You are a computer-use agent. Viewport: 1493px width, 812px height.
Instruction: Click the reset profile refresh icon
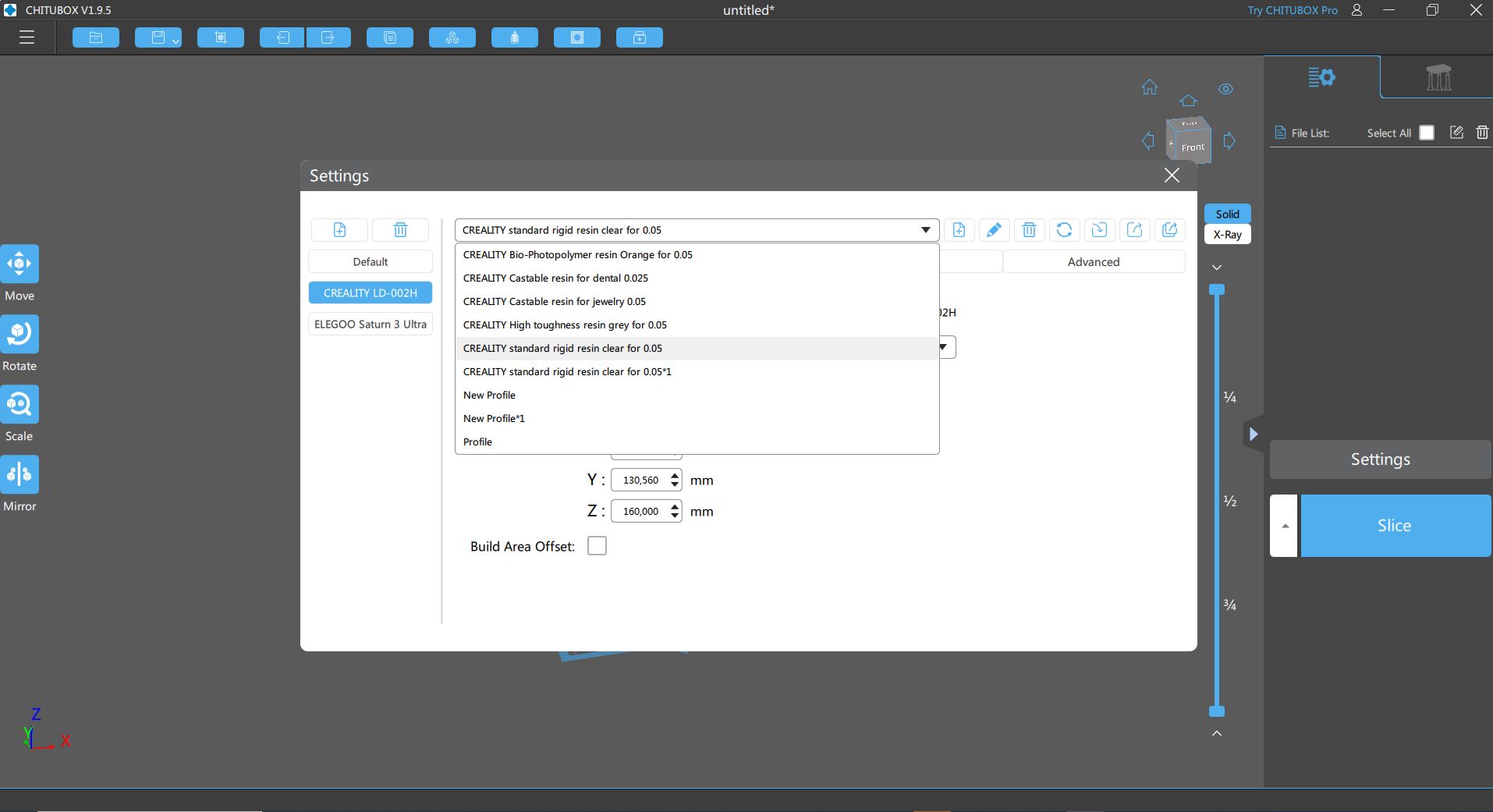(1064, 230)
